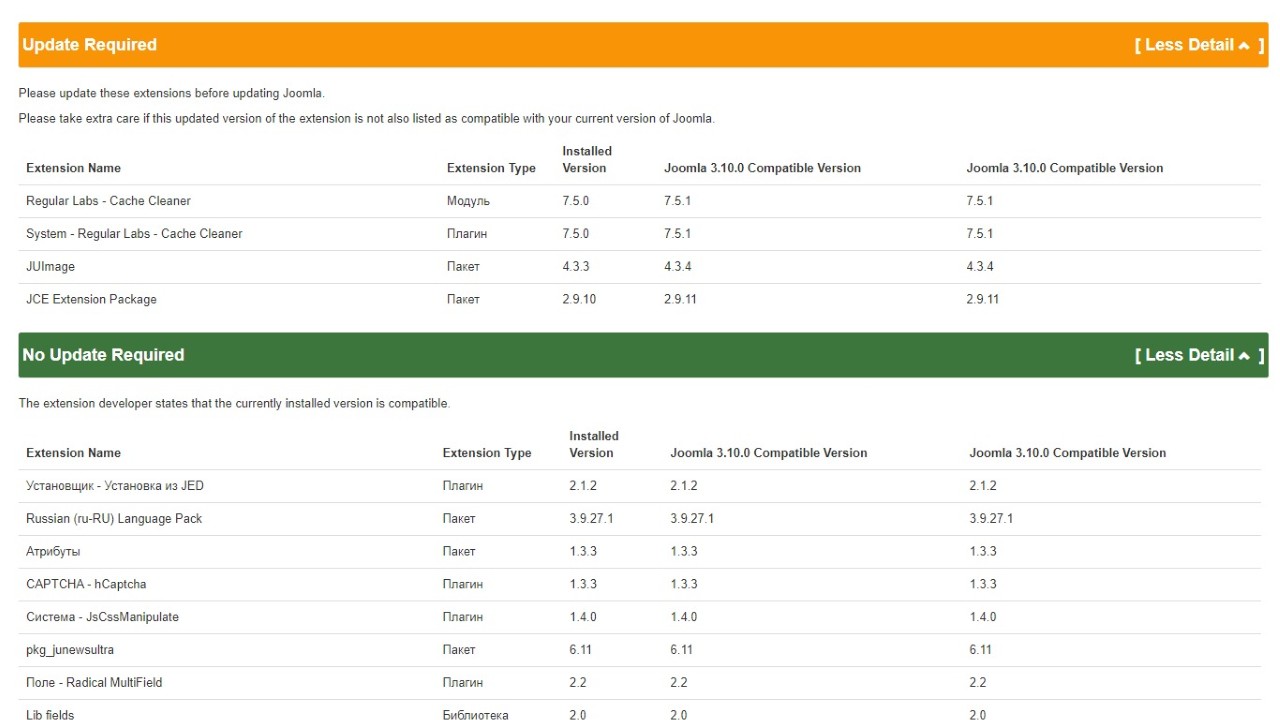Click 'Пакет' type in the Атрибуты row
This screenshot has width=1280, height=720.
click(459, 552)
